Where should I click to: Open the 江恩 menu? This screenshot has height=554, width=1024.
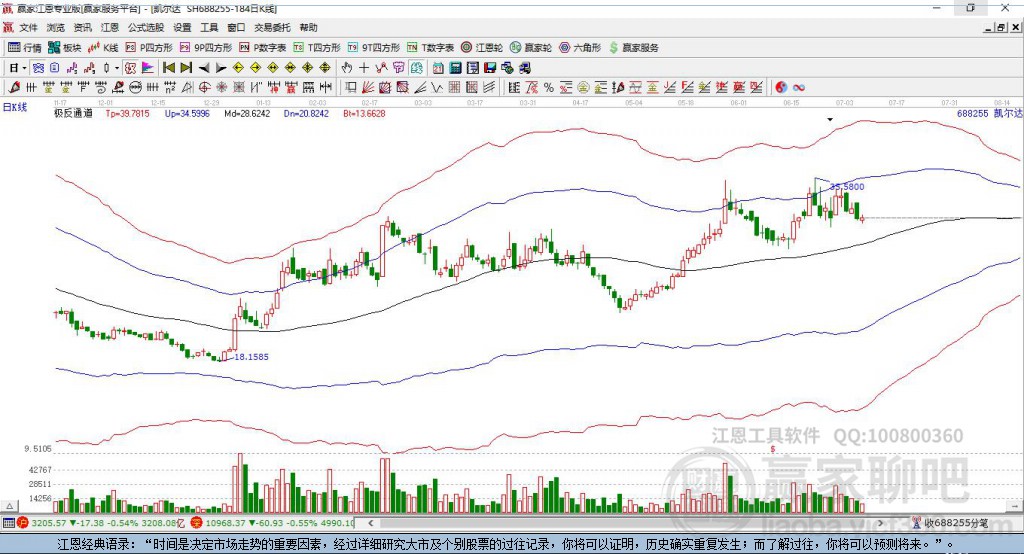pos(110,27)
